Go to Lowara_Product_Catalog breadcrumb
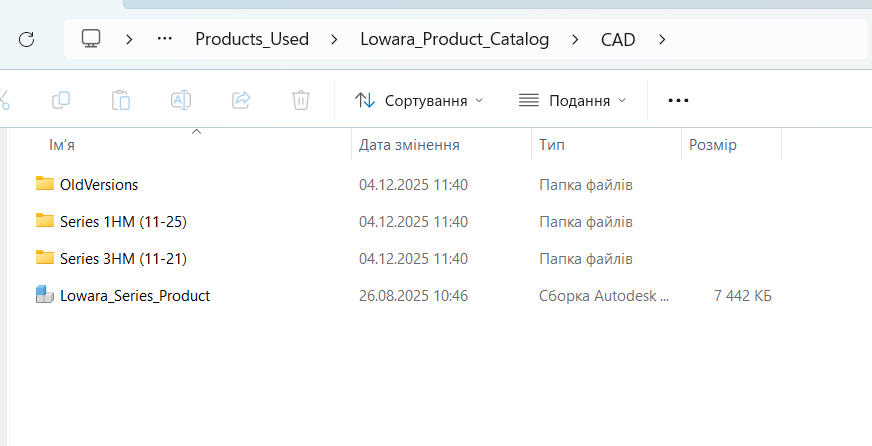Image resolution: width=872 pixels, height=446 pixels. point(454,39)
